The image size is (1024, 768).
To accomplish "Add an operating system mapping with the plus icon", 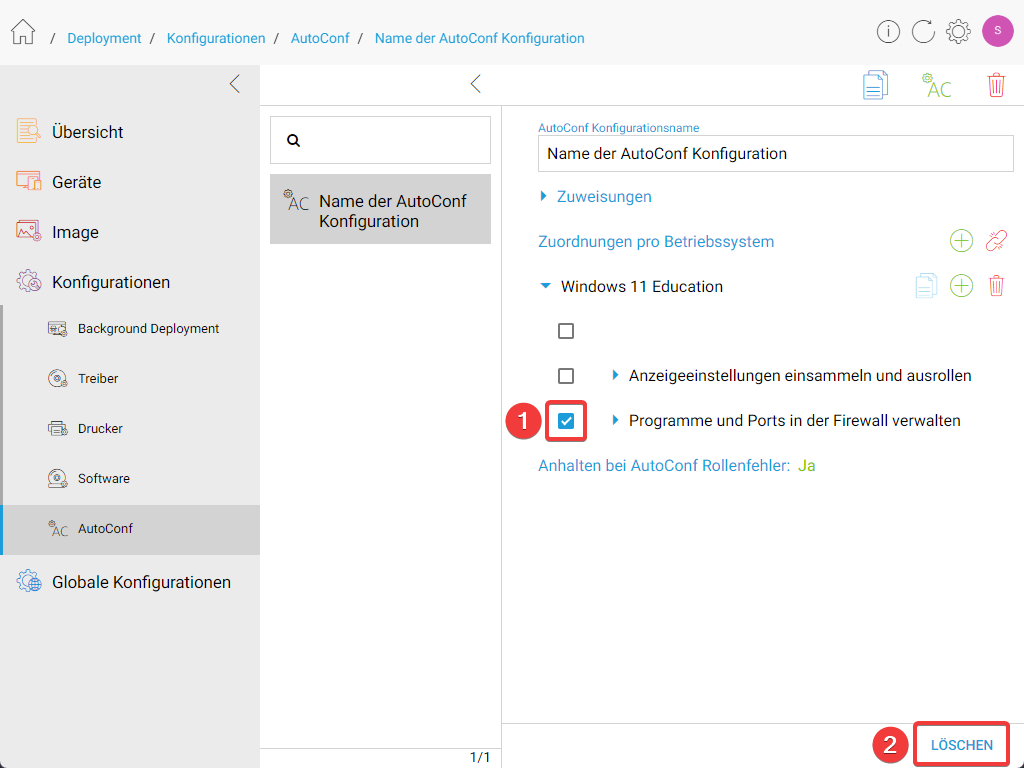I will coord(961,241).
